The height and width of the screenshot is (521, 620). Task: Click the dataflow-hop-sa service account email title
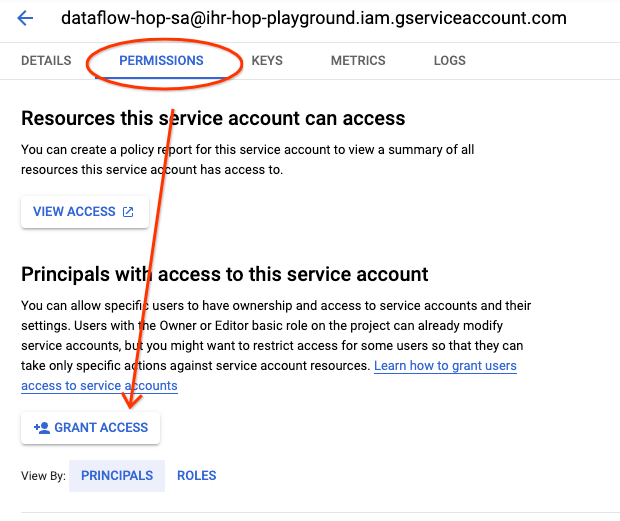click(313, 19)
